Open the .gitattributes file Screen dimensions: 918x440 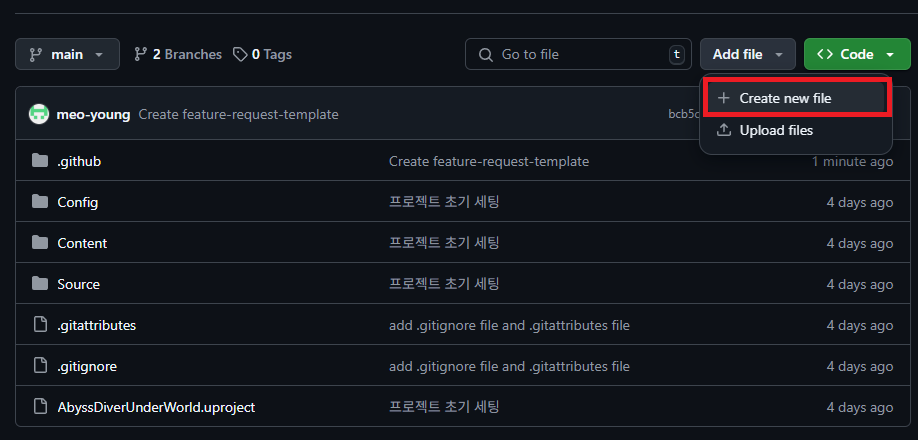click(97, 325)
